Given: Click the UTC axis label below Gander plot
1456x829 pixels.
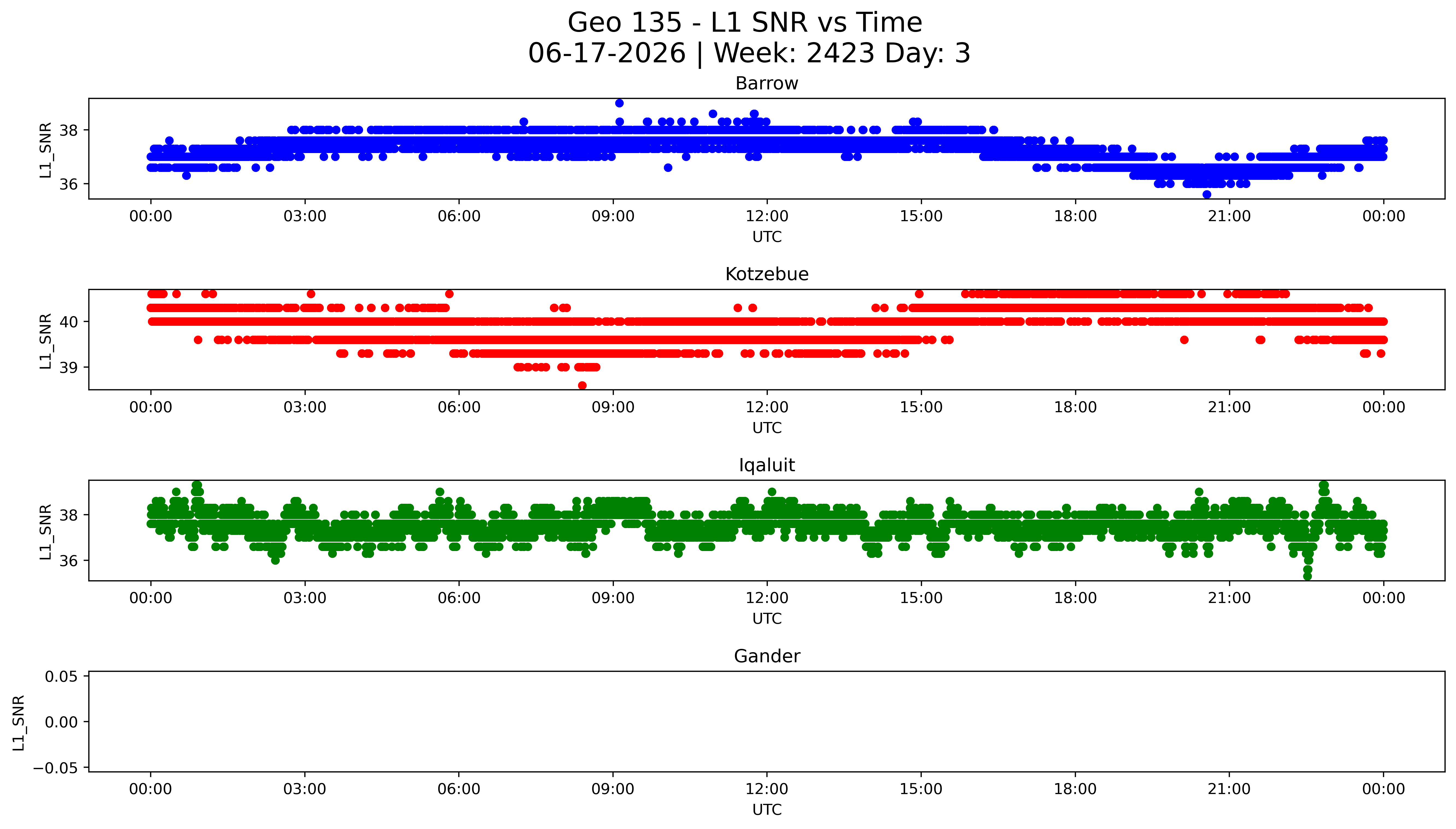Looking at the screenshot, I should coord(766,810).
